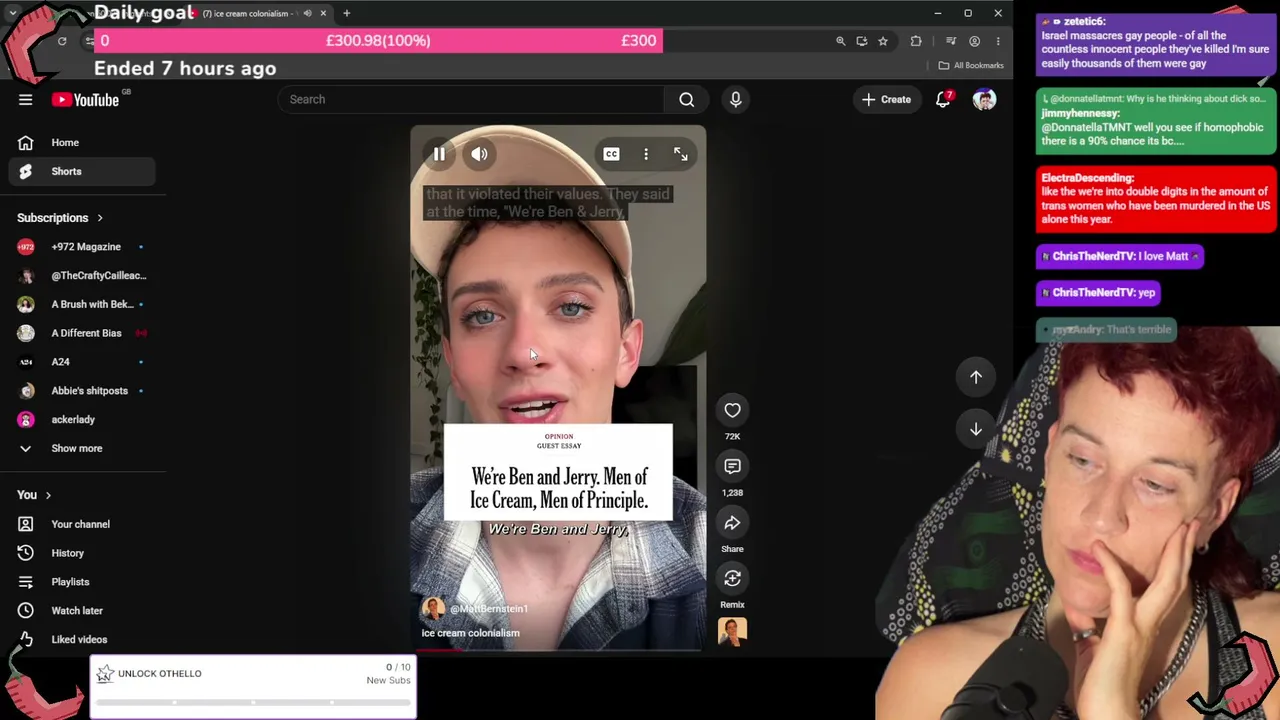The width and height of the screenshot is (1280, 720).
Task: Reload the page in the browser
Action: click(x=62, y=41)
